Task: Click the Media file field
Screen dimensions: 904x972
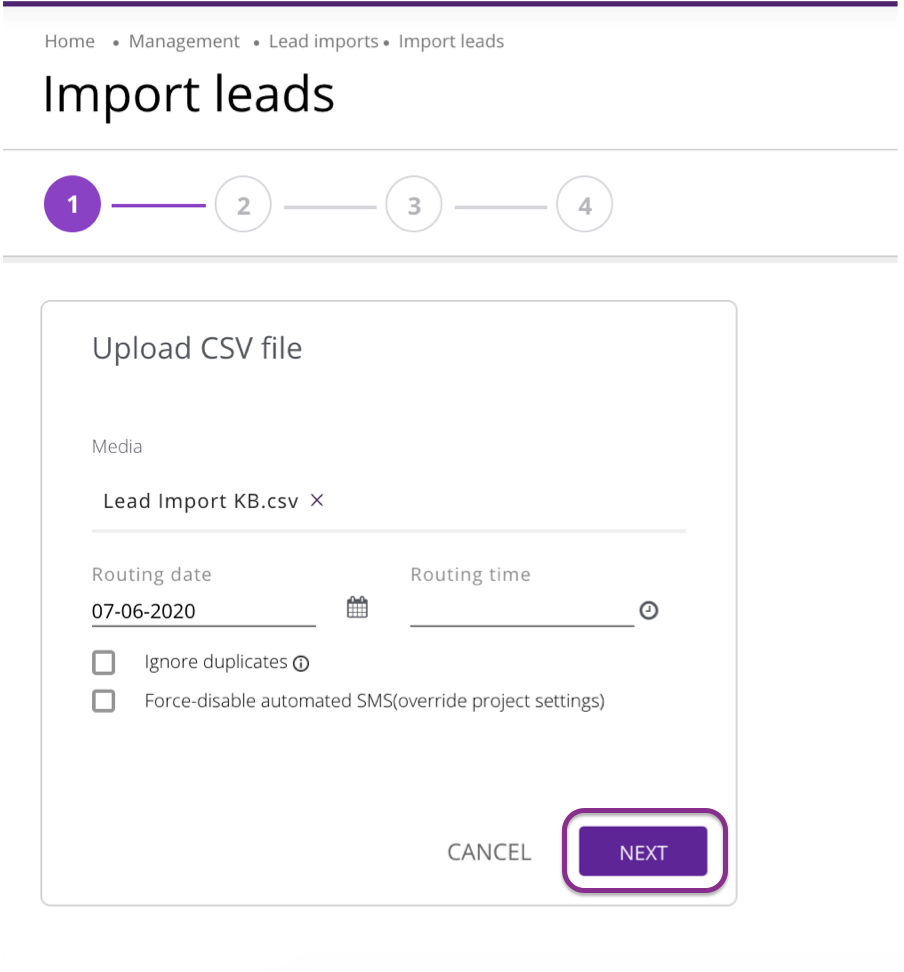Action: 500,501
